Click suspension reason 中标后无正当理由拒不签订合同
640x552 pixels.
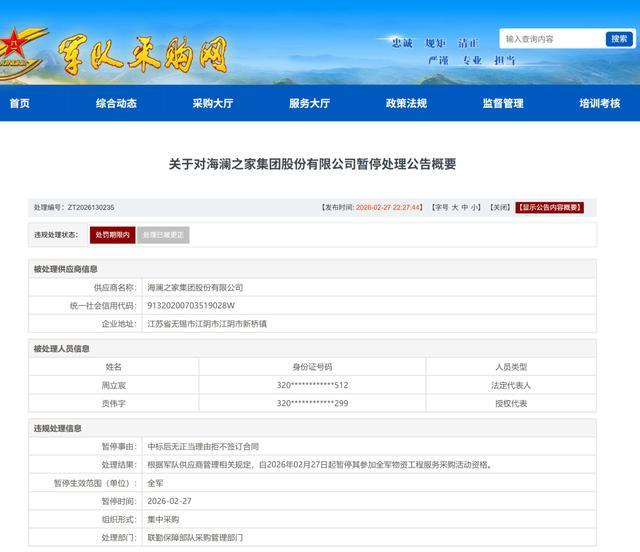(x=203, y=446)
